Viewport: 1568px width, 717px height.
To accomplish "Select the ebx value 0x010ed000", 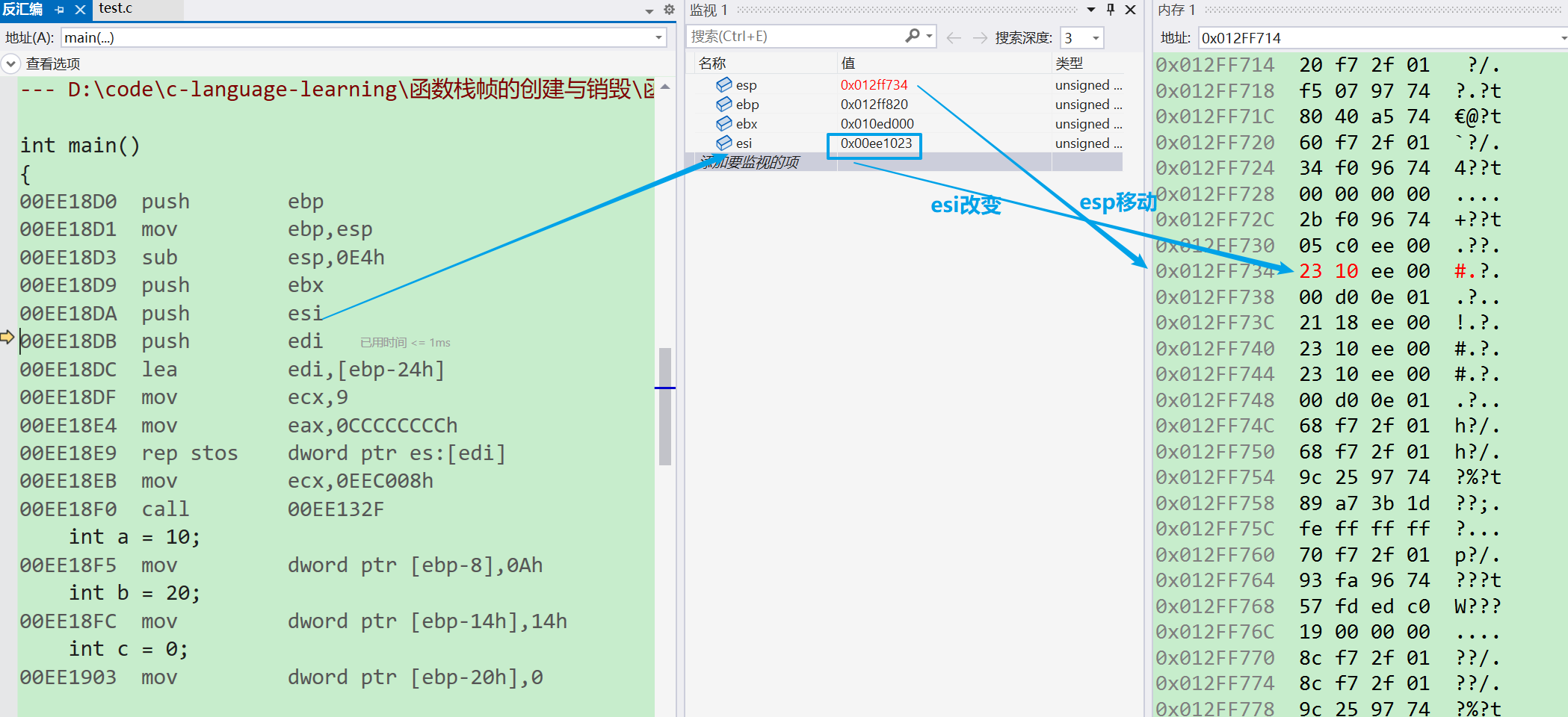I will click(x=877, y=123).
